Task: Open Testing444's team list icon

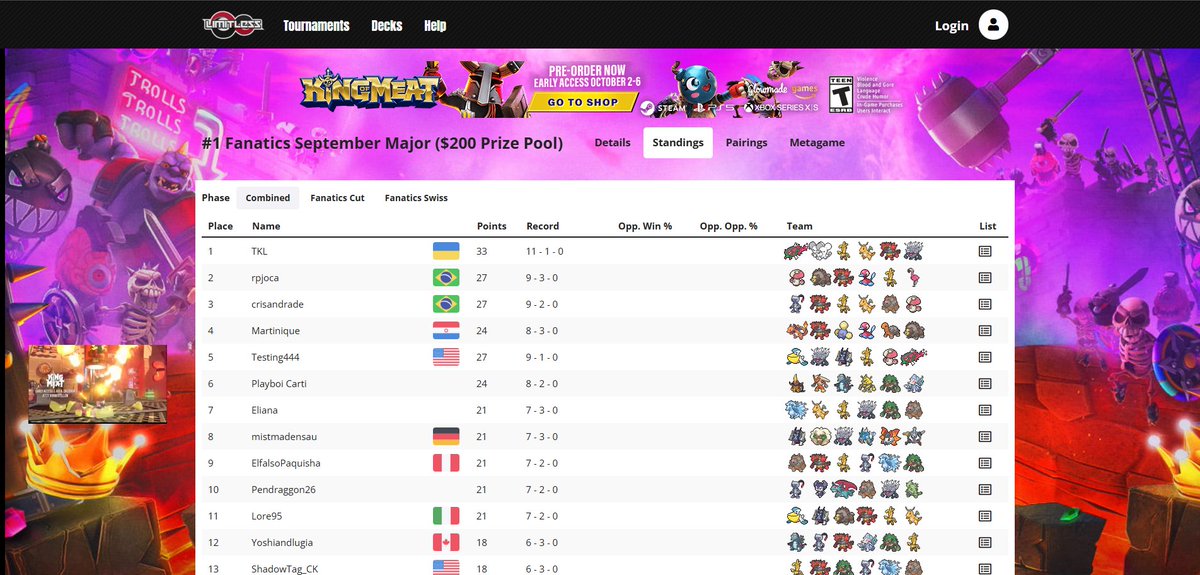Action: [984, 357]
